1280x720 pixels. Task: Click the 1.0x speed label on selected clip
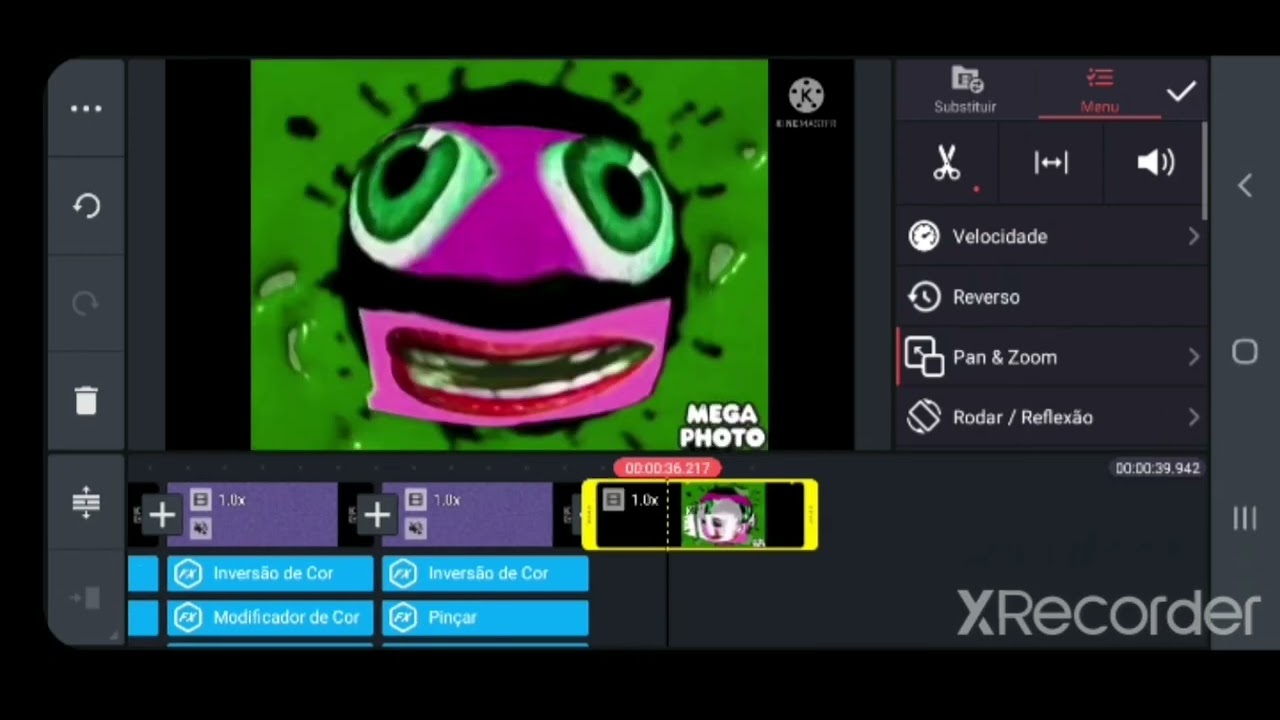(x=644, y=500)
